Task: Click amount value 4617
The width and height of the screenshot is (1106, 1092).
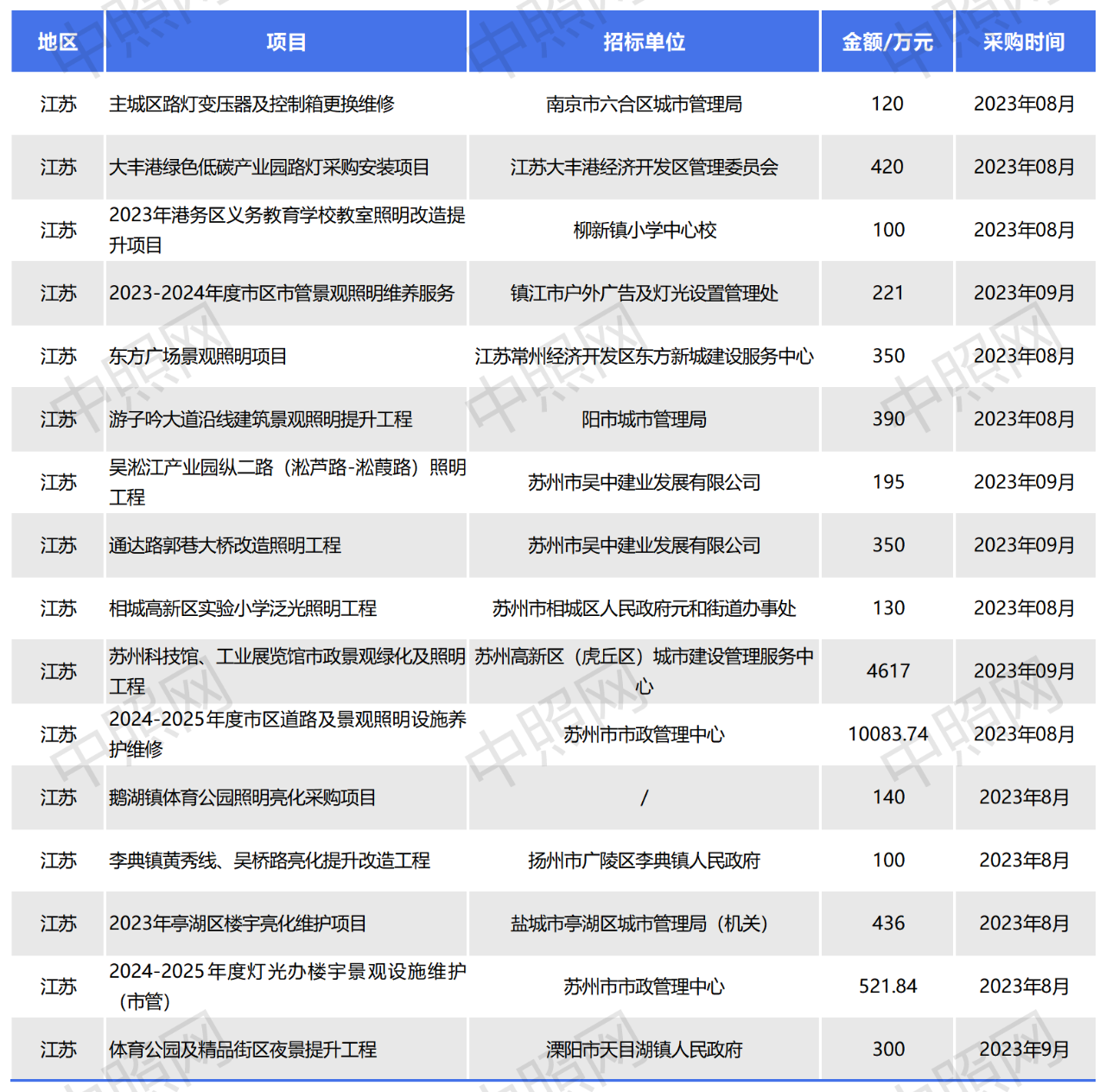Action: click(888, 671)
